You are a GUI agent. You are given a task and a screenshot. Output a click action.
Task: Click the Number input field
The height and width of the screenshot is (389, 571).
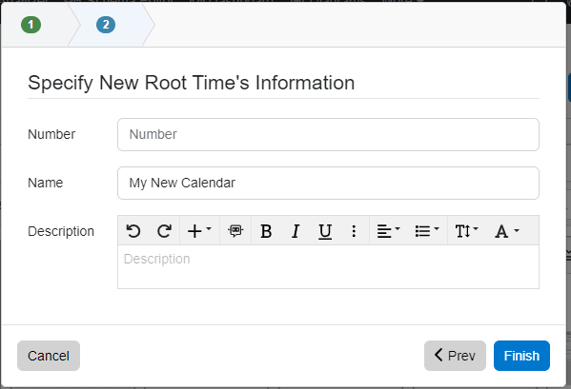coord(328,134)
